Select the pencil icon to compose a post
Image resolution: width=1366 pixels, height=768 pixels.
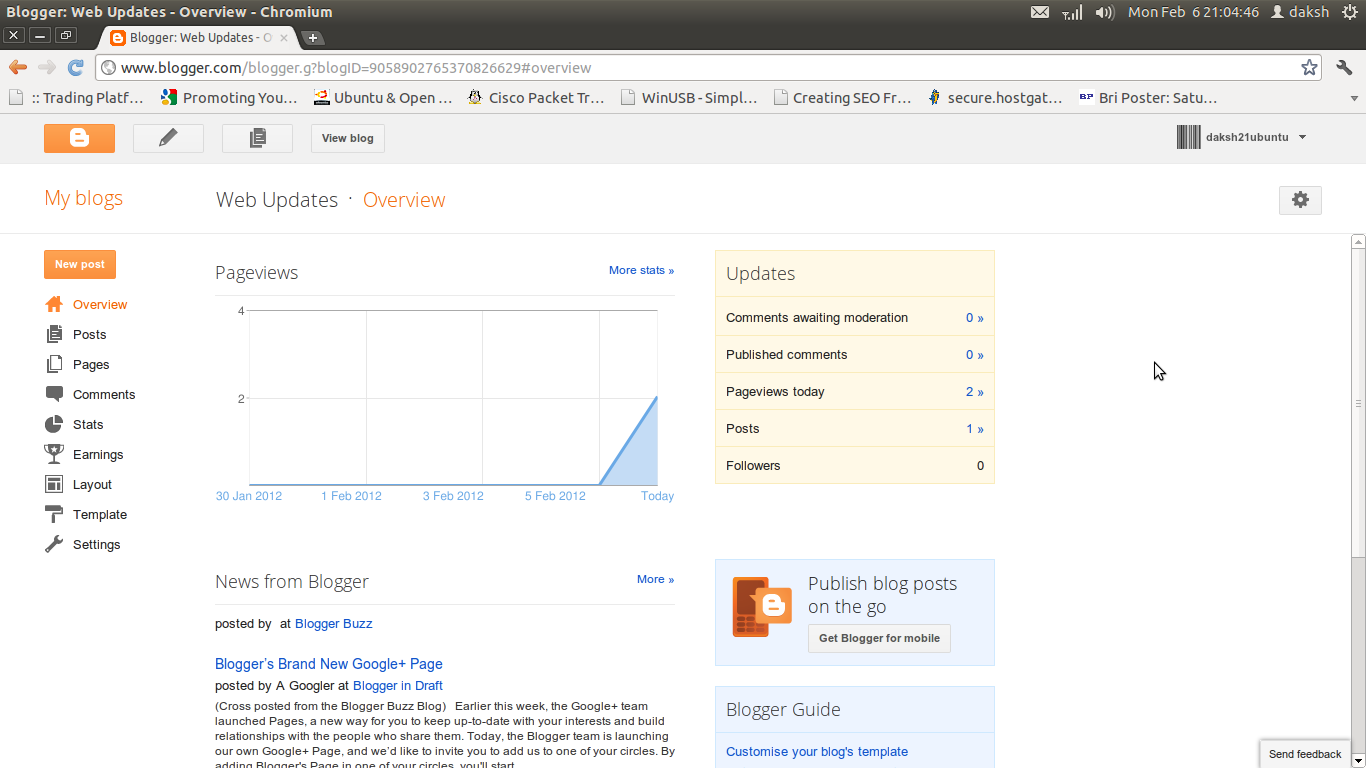pos(168,138)
